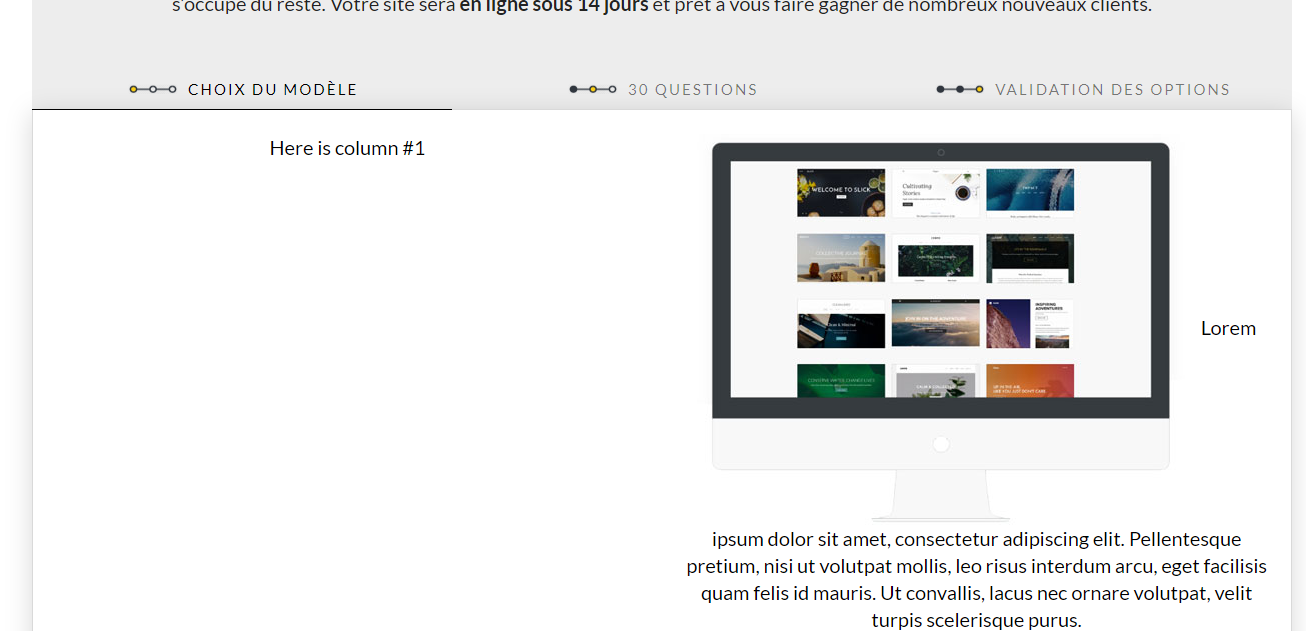1306x631 pixels.
Task: Click the Clean & Minimal template thumbnail
Action: pos(841,324)
